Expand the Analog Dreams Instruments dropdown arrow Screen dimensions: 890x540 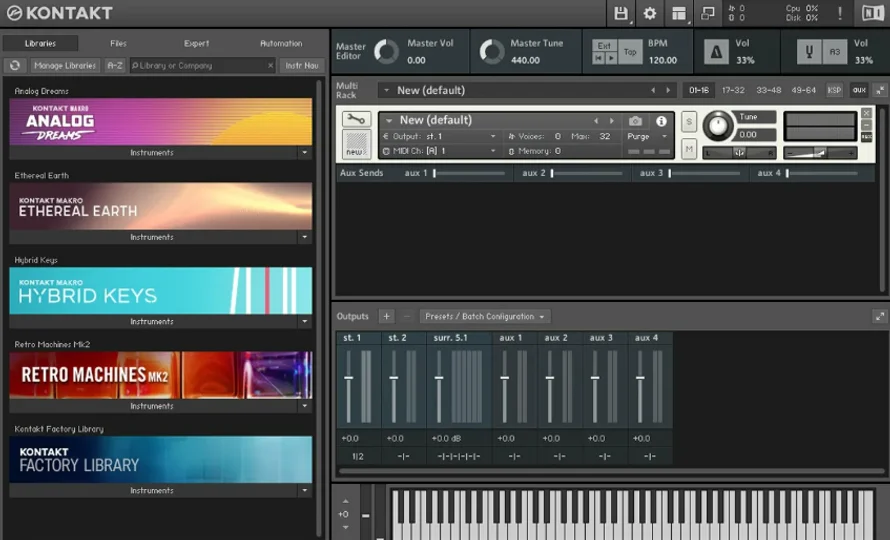tap(304, 153)
